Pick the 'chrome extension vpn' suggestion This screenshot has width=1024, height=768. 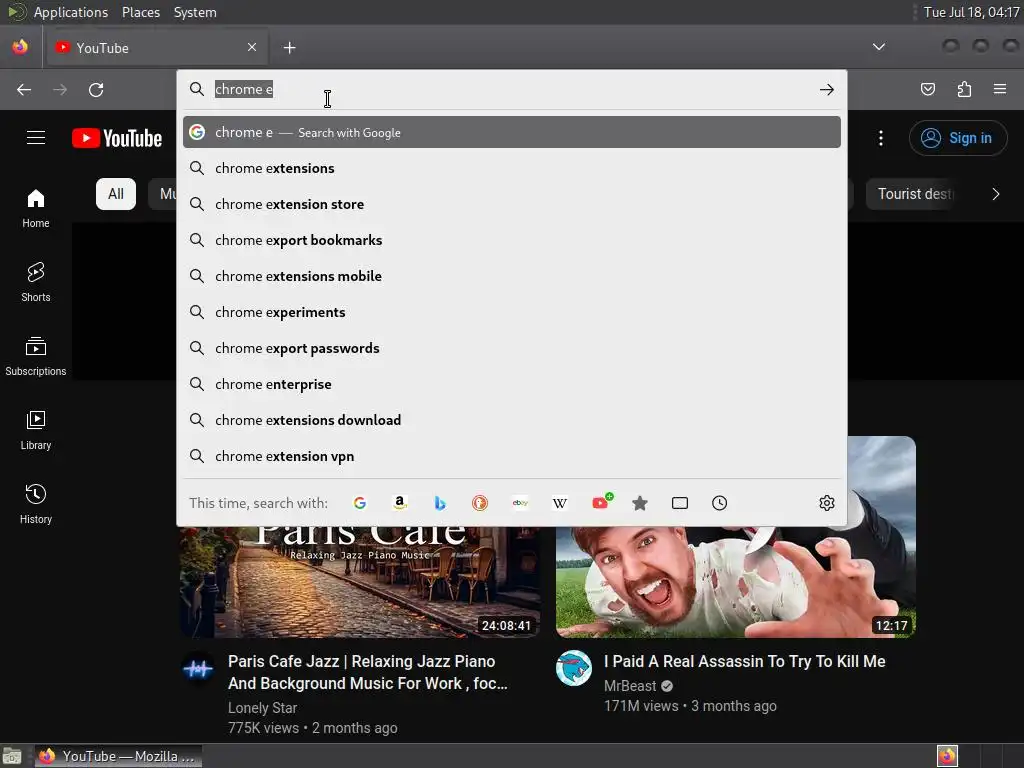pos(512,455)
